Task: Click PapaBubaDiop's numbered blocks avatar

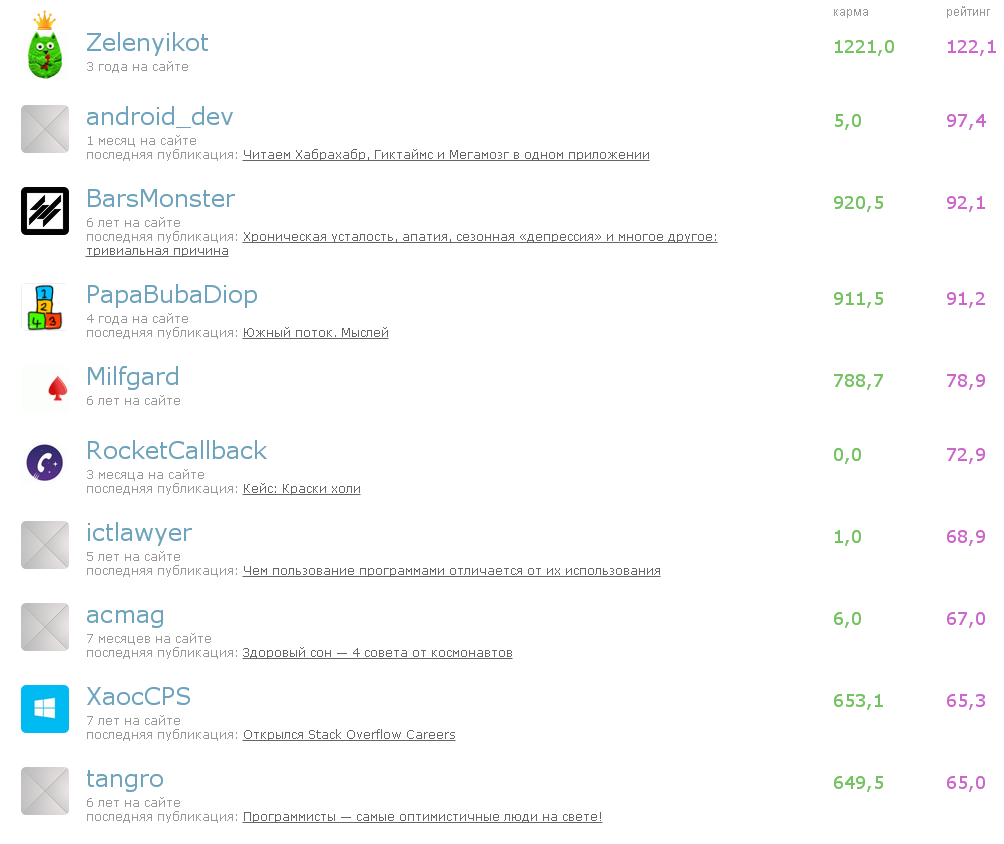Action: [45, 307]
